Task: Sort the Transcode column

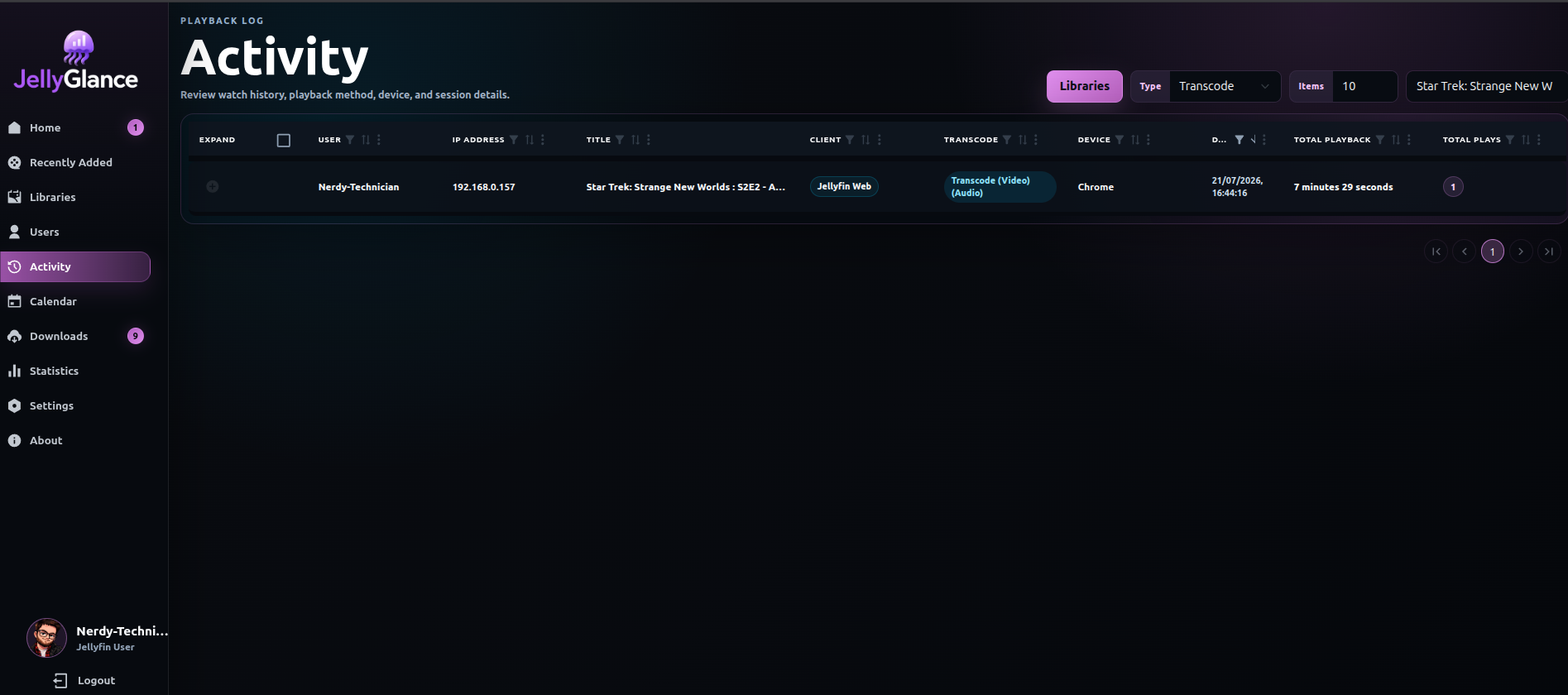Action: coord(1023,140)
